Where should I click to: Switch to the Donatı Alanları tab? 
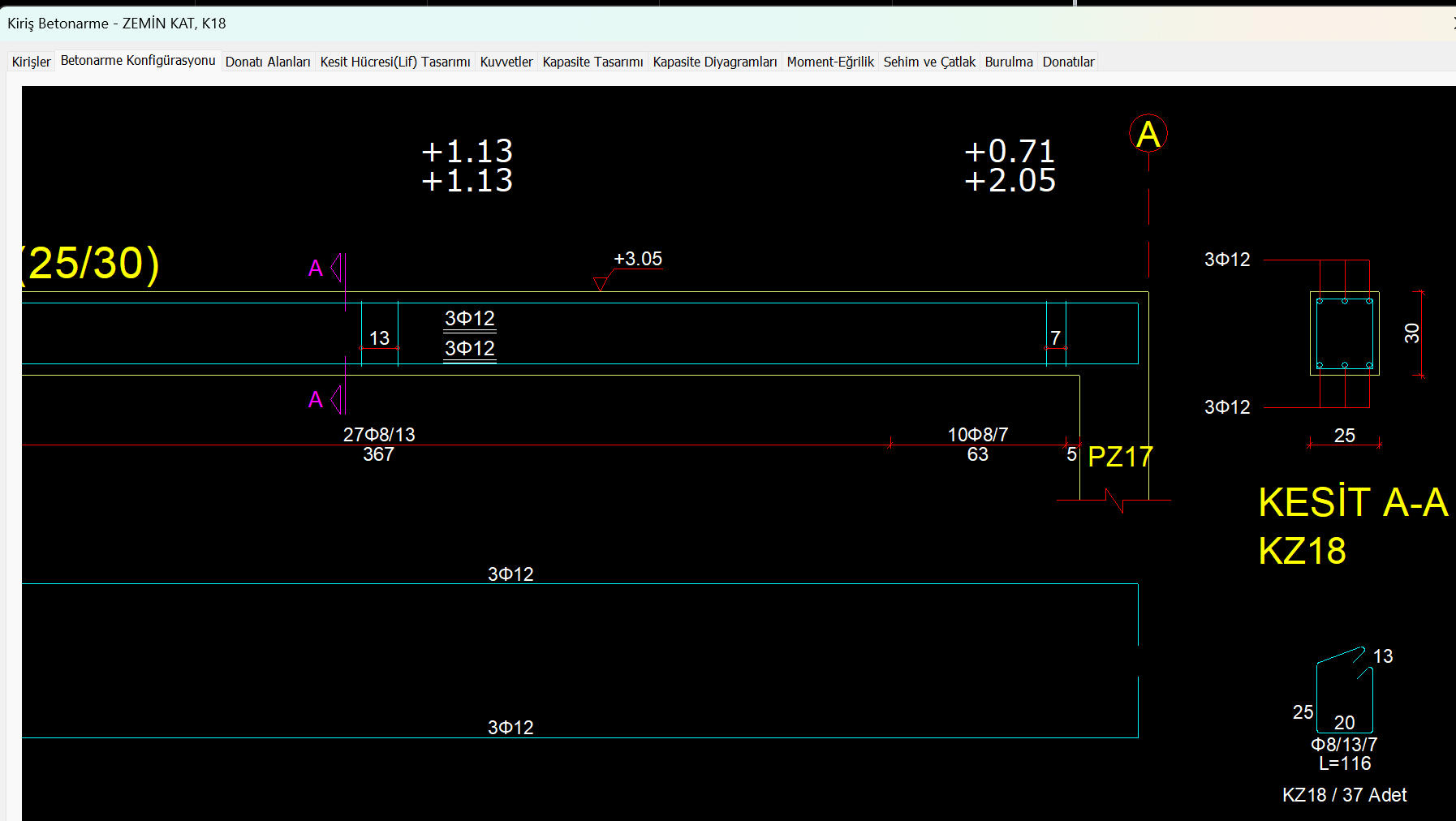pyautogui.click(x=268, y=62)
